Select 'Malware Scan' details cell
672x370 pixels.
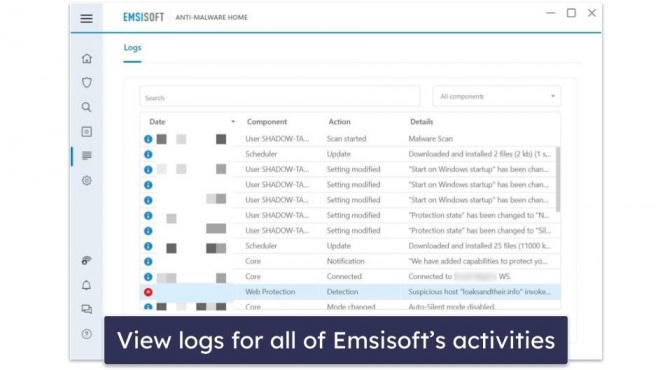[x=430, y=139]
